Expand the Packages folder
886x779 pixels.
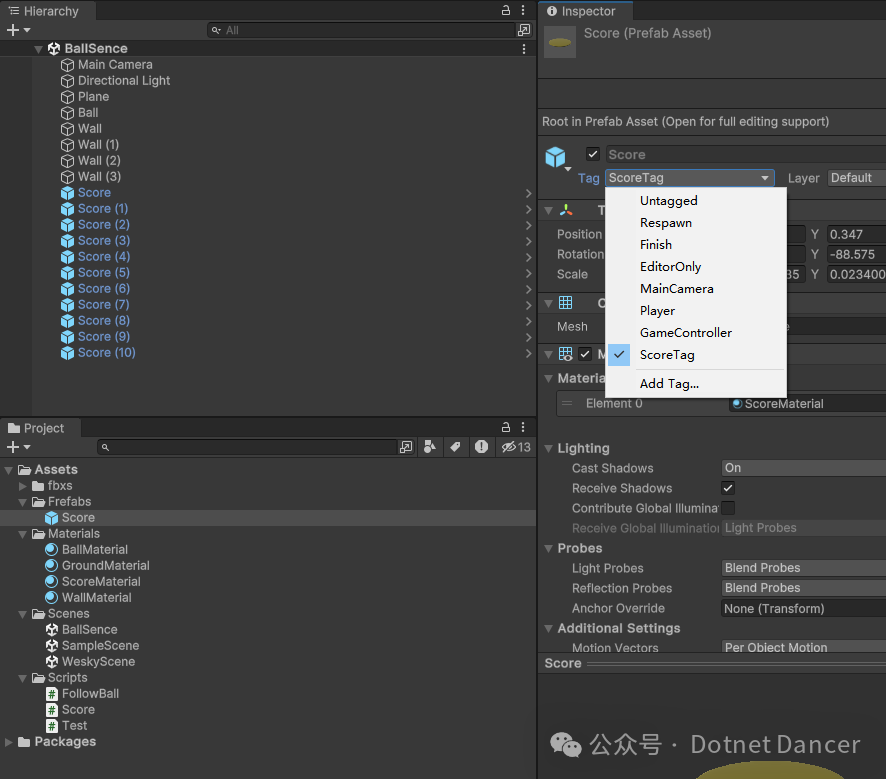(8, 742)
